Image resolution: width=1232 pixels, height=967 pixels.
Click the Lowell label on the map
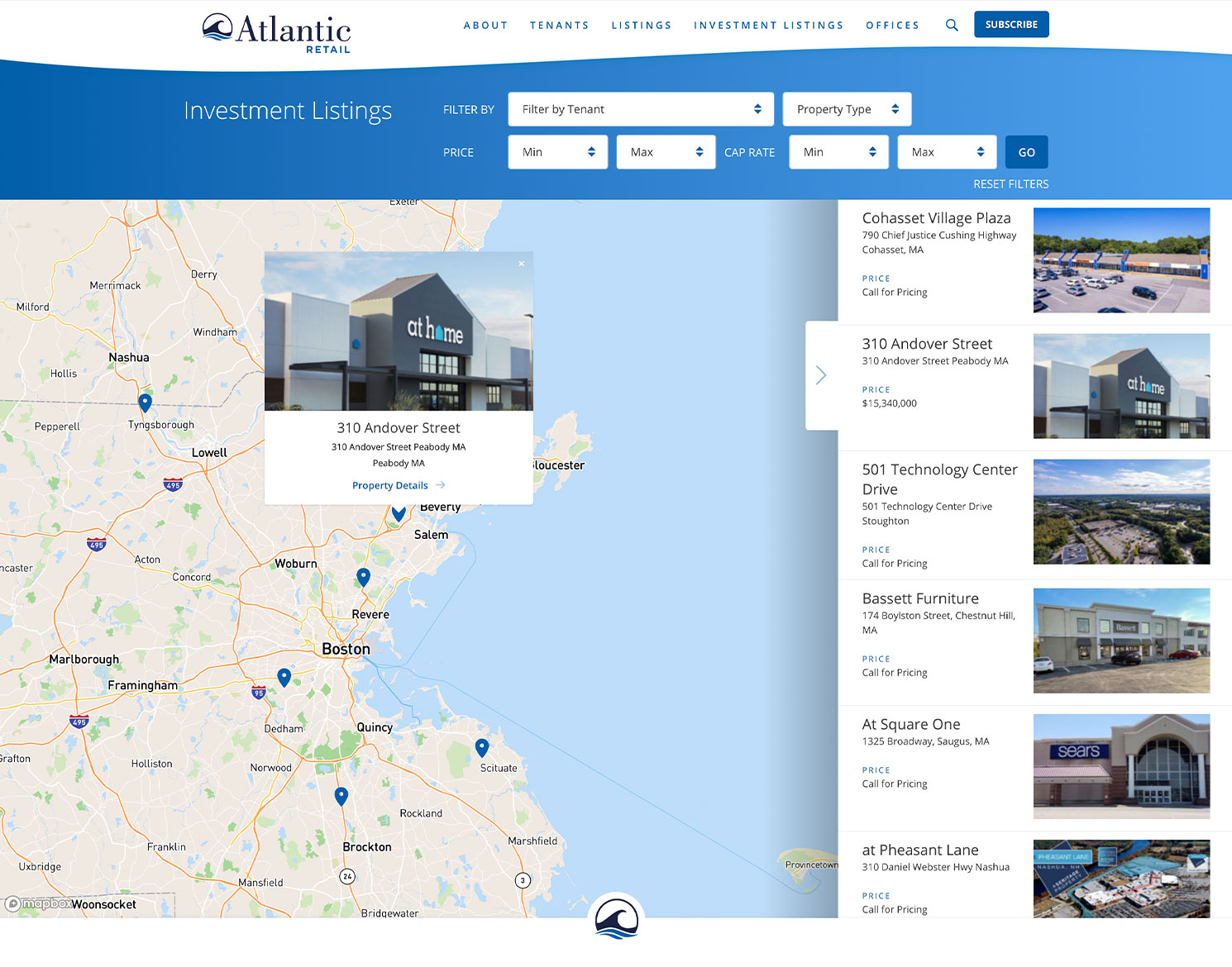[x=209, y=453]
